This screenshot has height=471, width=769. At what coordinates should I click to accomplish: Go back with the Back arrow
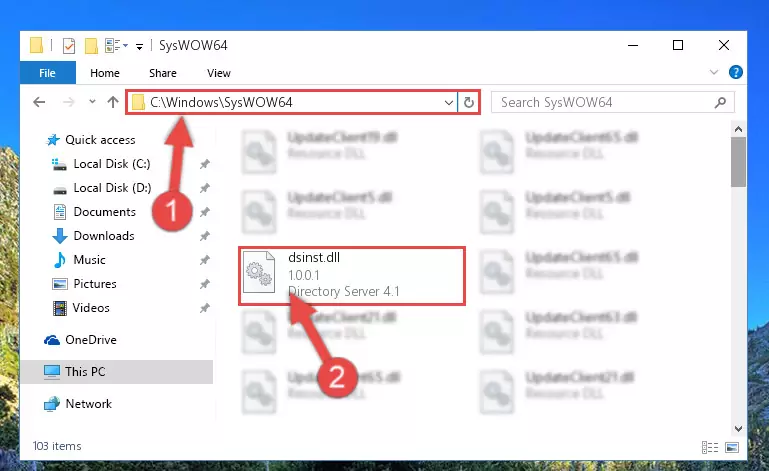[x=39, y=102]
